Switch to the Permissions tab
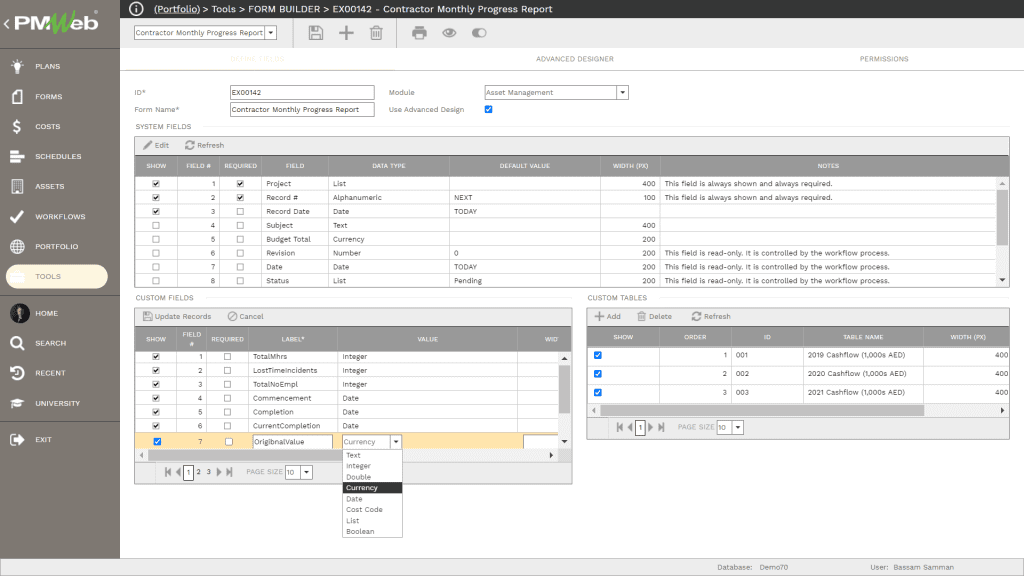The image size is (1024, 576). (x=884, y=59)
